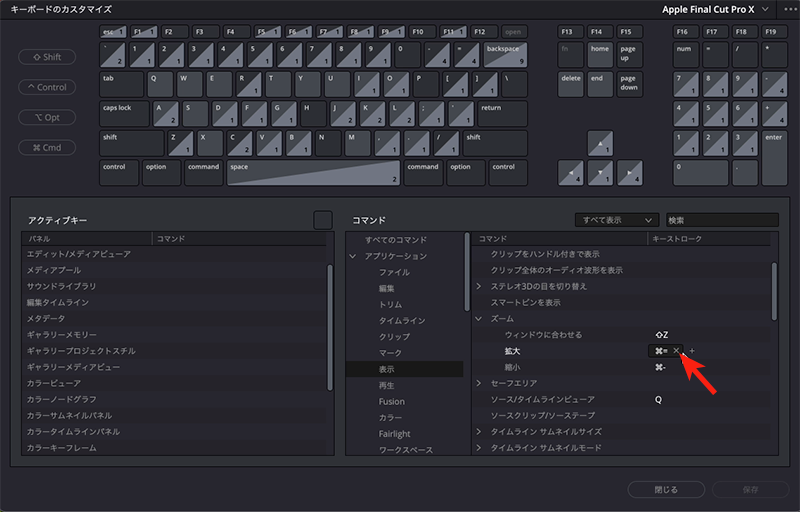Open the Apple Final Cut Pro X preset dropdown
This screenshot has width=800, height=512.
[715, 9]
